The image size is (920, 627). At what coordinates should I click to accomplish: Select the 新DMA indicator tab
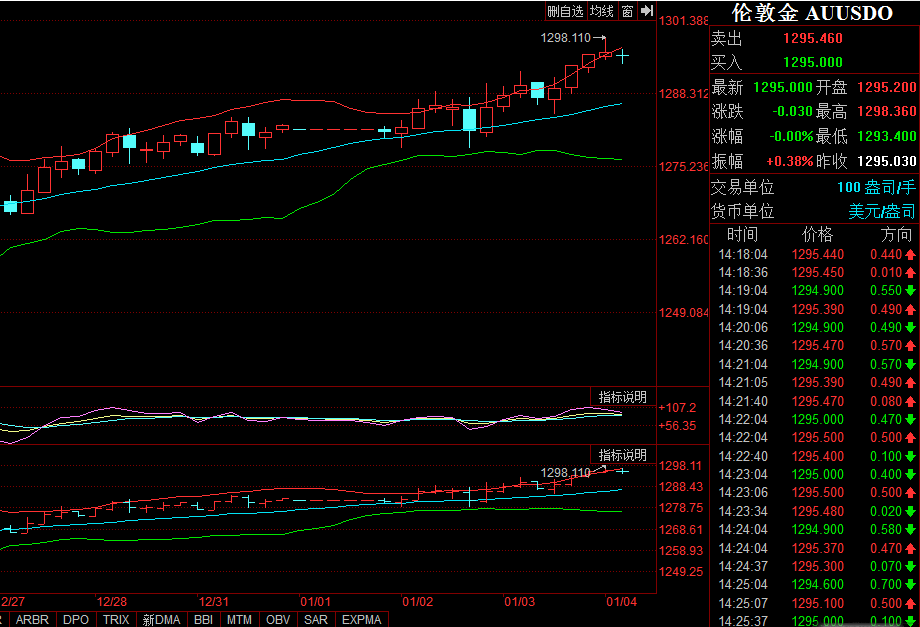coord(161,619)
